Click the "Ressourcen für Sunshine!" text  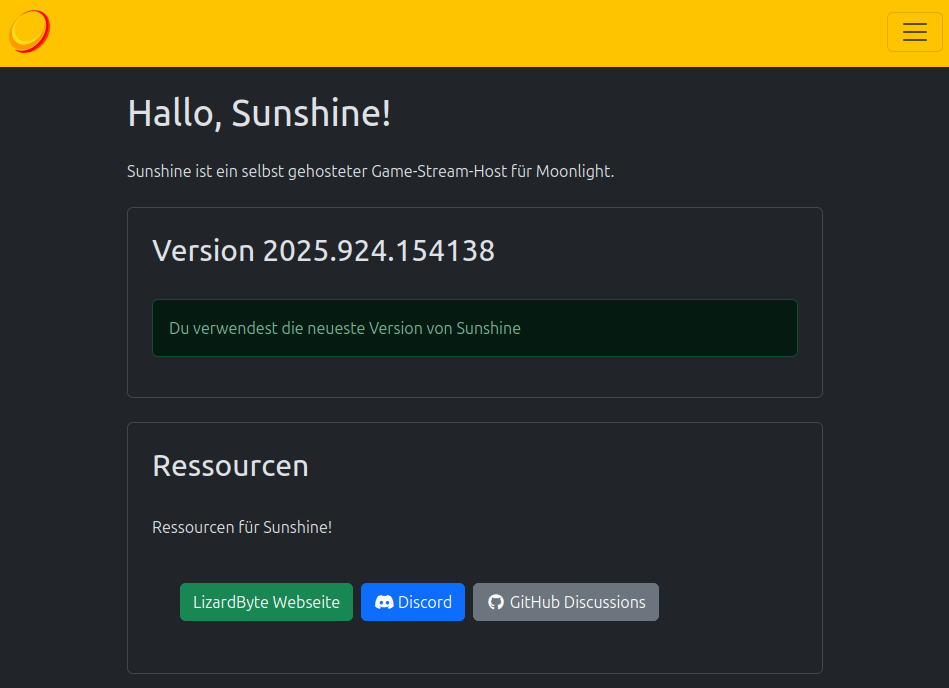click(x=242, y=527)
